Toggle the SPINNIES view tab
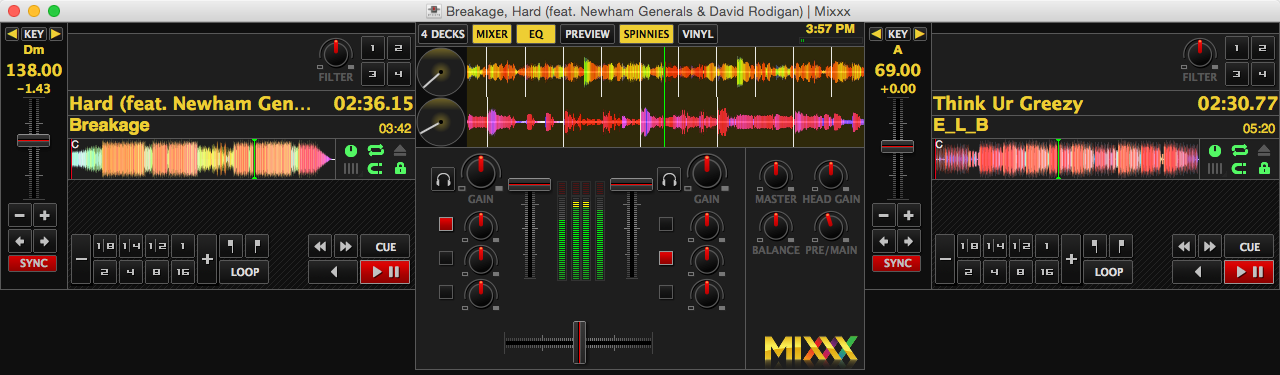Viewport: 1280px width, 375px height. [x=646, y=34]
